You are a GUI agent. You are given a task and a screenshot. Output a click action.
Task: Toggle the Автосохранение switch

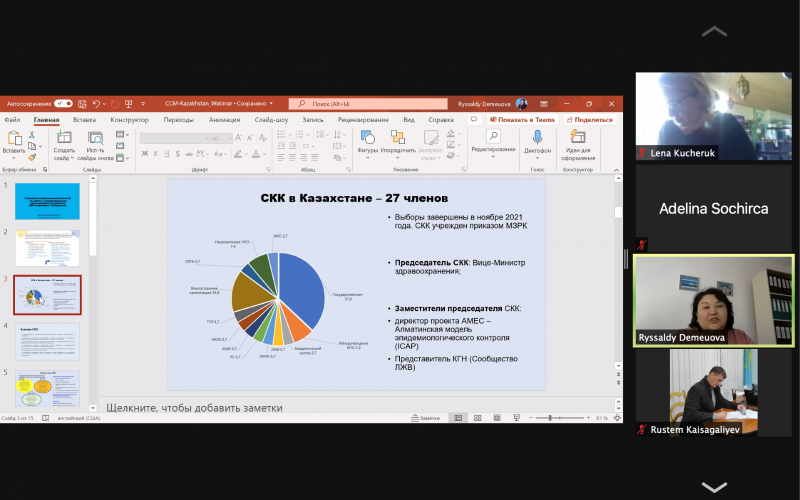click(x=63, y=103)
